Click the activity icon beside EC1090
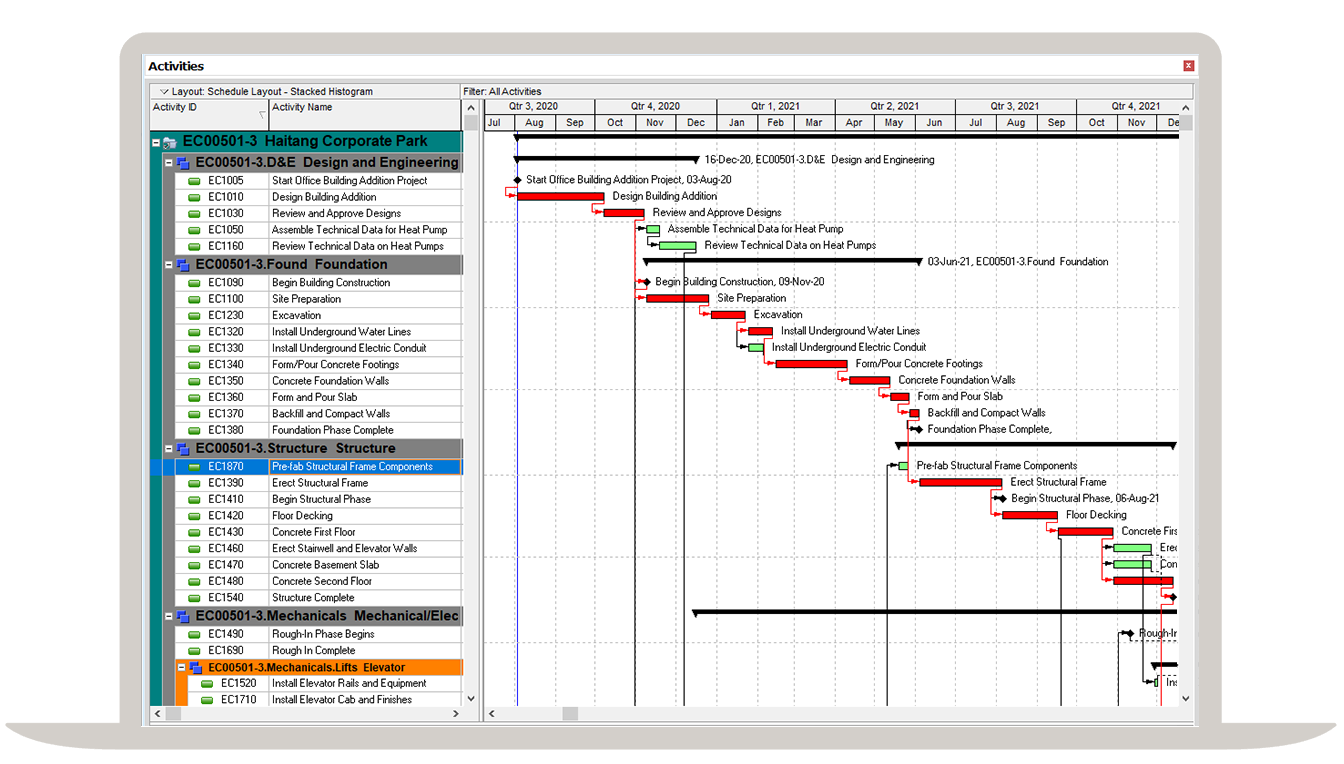This screenshot has width=1344, height=764. pyautogui.click(x=195, y=281)
